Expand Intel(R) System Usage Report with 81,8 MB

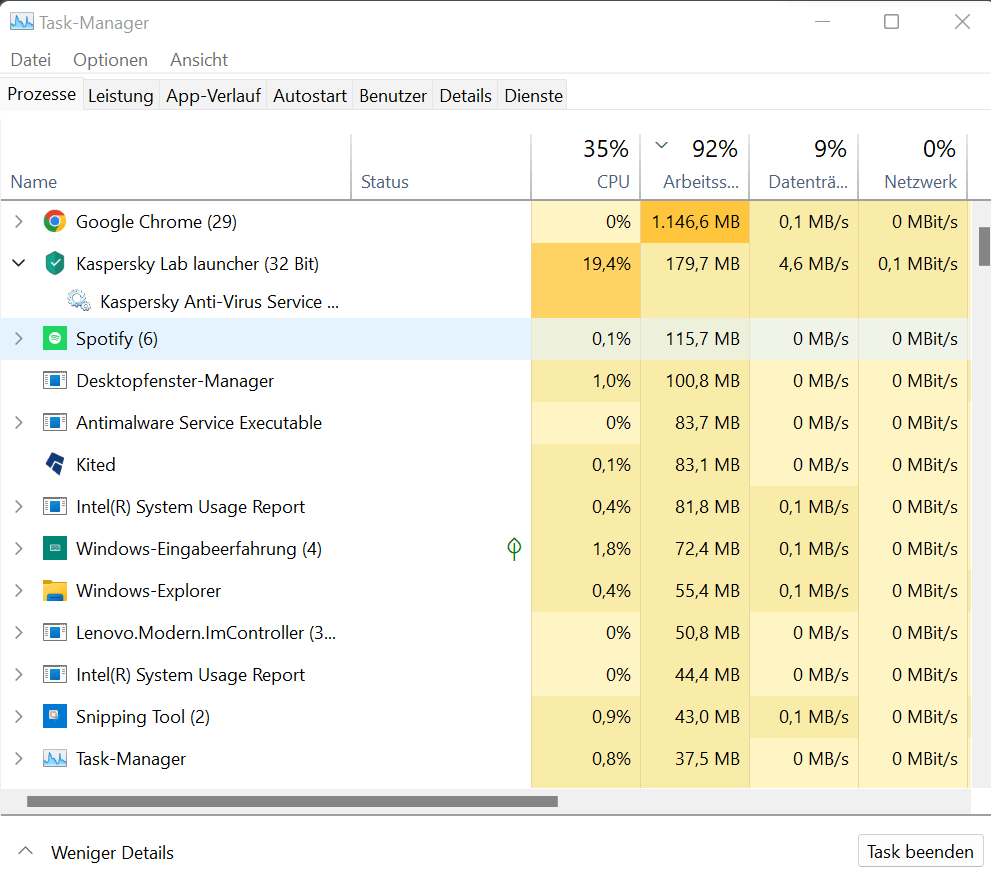point(19,506)
